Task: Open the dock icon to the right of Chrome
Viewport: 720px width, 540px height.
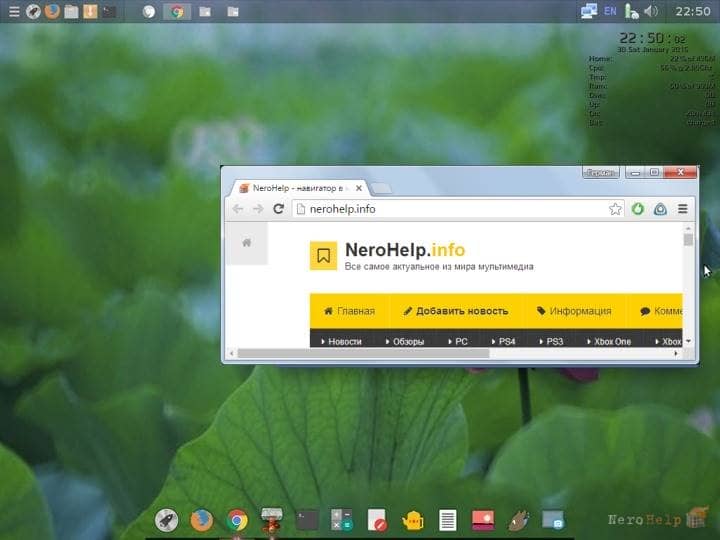Action: point(272,520)
